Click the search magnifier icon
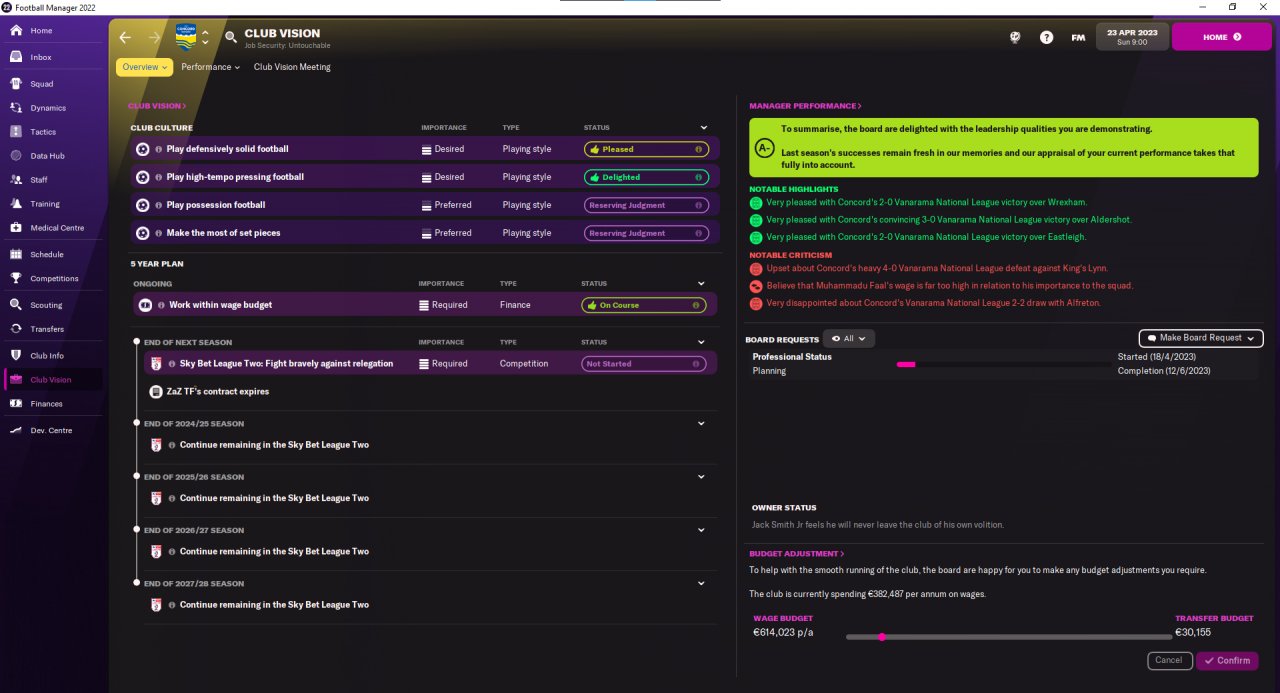The width and height of the screenshot is (1280, 693). 231,37
